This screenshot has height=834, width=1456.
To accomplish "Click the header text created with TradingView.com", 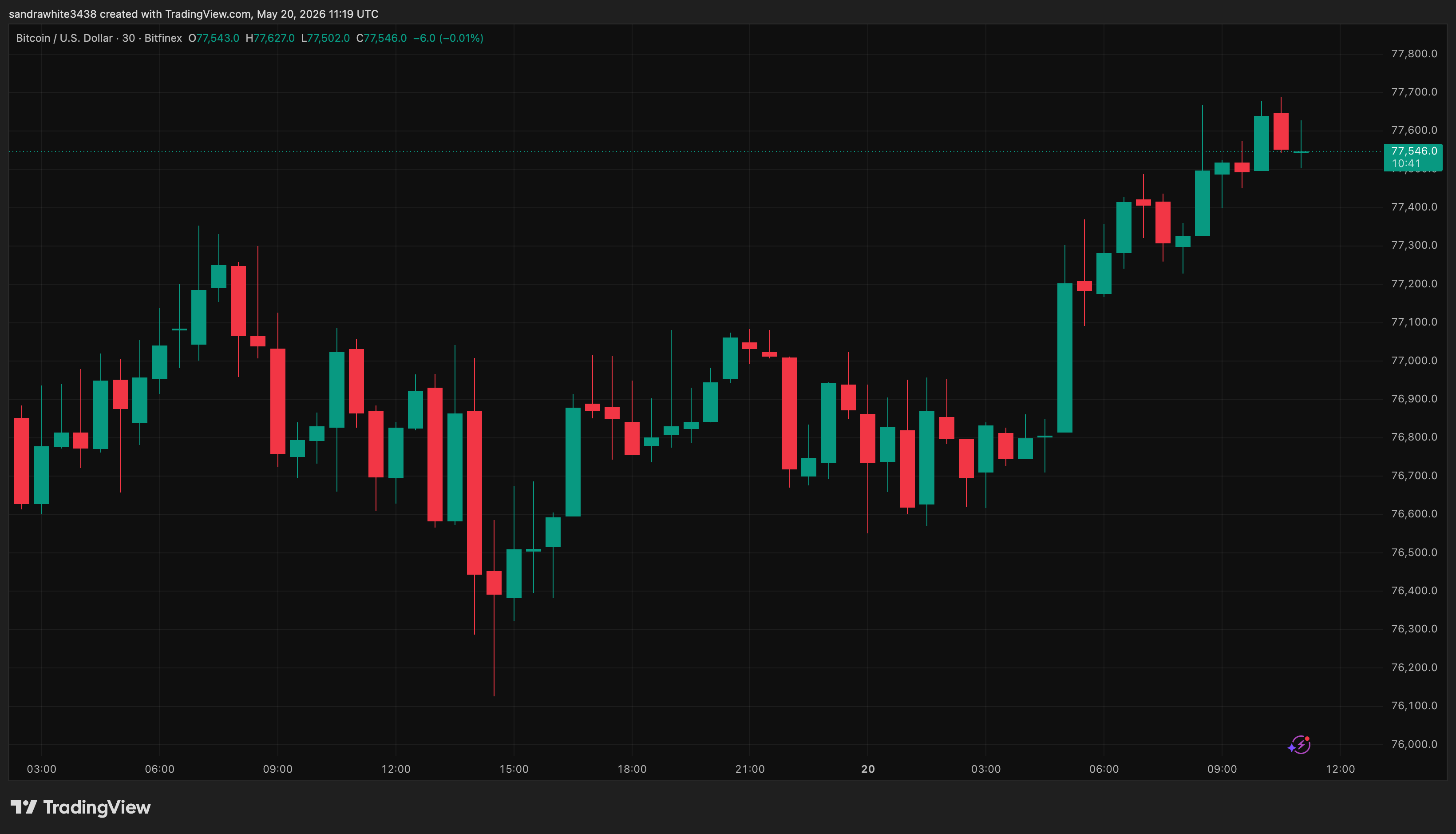I will coord(175,14).
